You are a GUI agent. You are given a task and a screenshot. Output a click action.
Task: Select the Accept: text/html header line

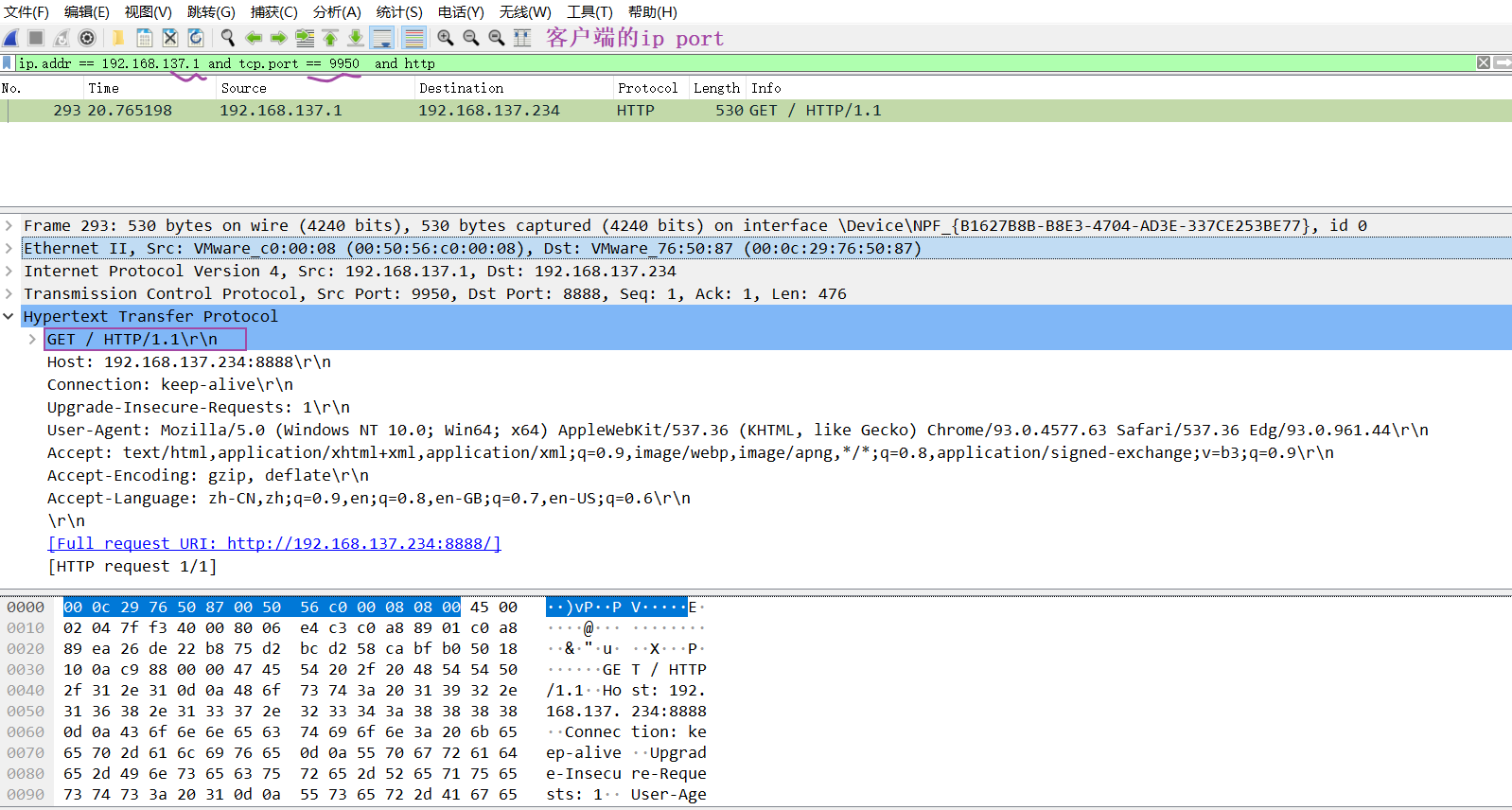pos(691,452)
